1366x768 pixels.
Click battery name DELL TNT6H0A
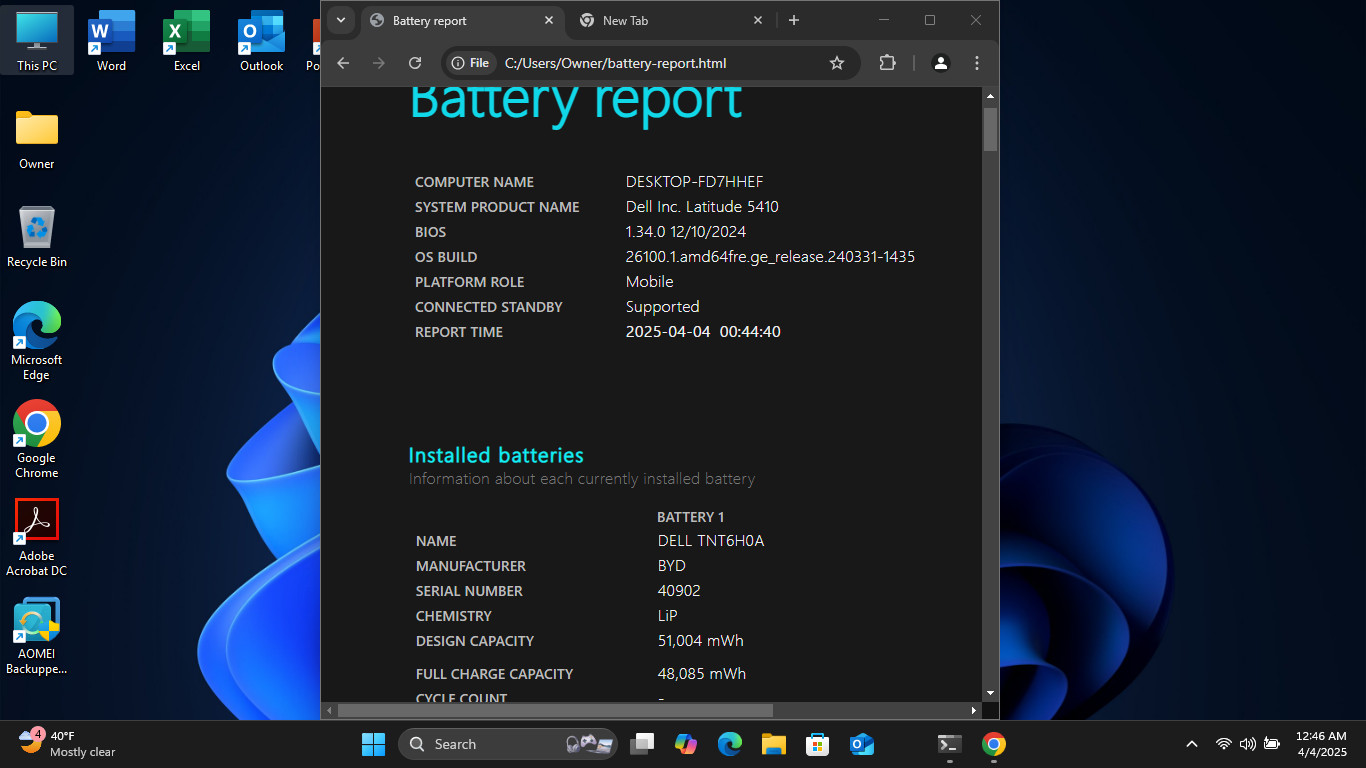pos(711,541)
